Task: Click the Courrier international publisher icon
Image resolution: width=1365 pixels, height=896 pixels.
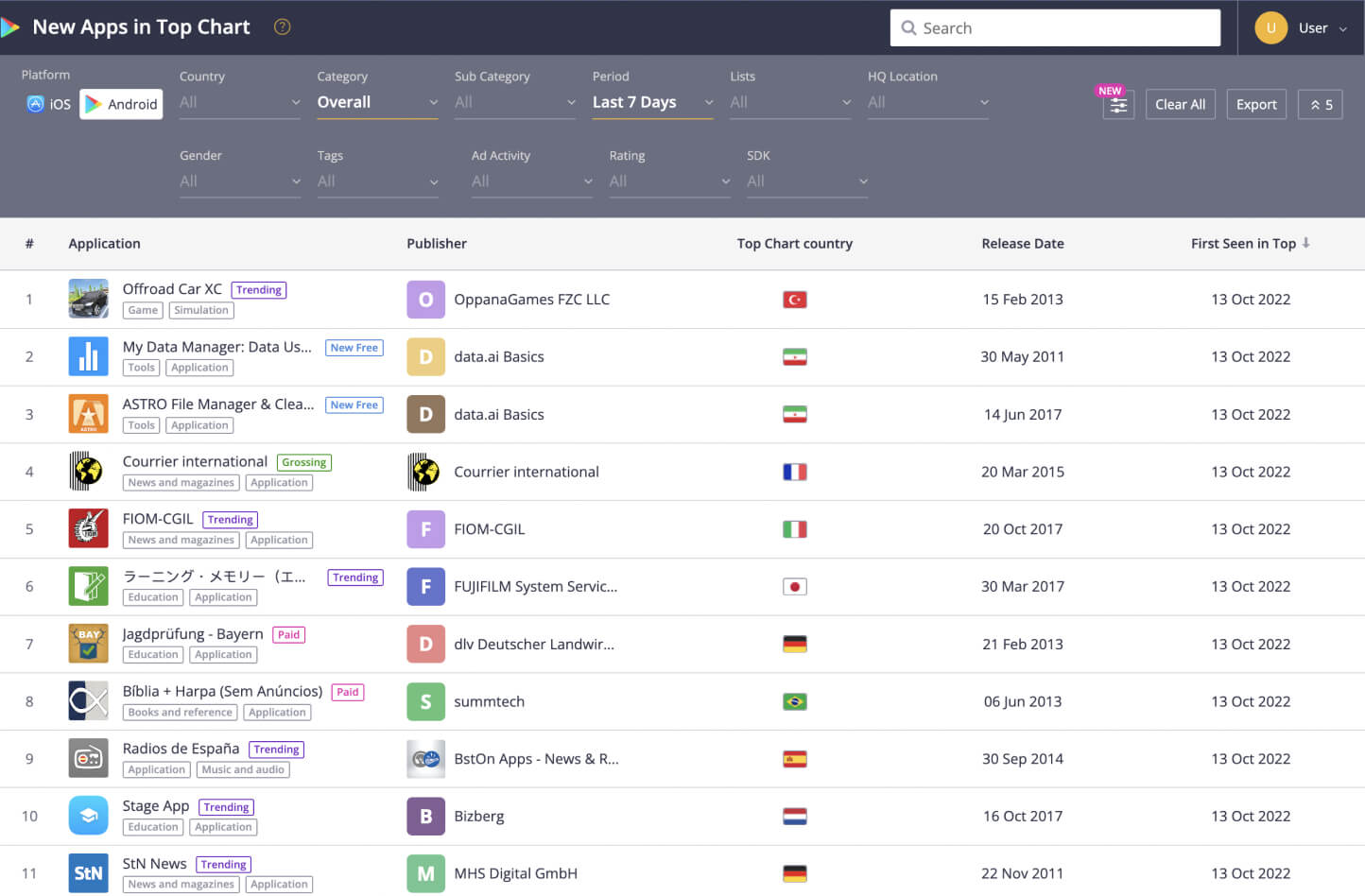Action: 425,472
